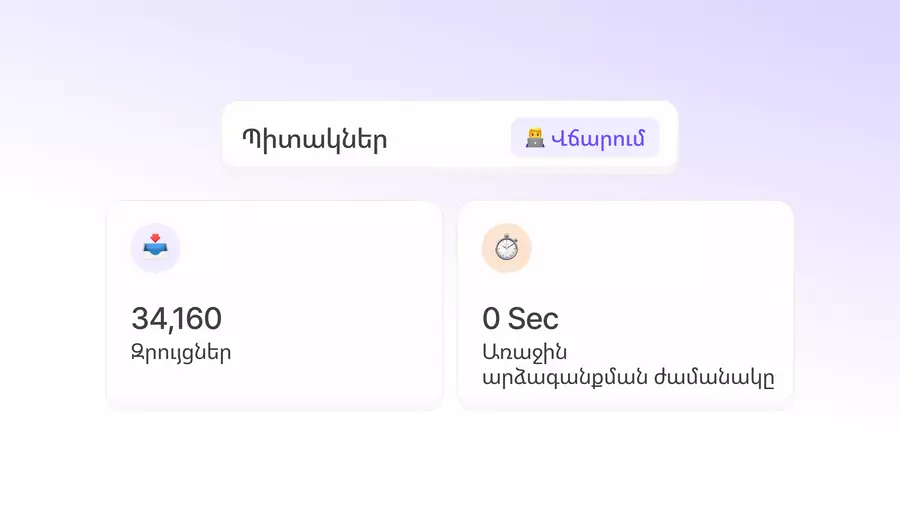Click the Վճարում text inside the purple tag
The image size is (900, 506).
click(x=598, y=138)
